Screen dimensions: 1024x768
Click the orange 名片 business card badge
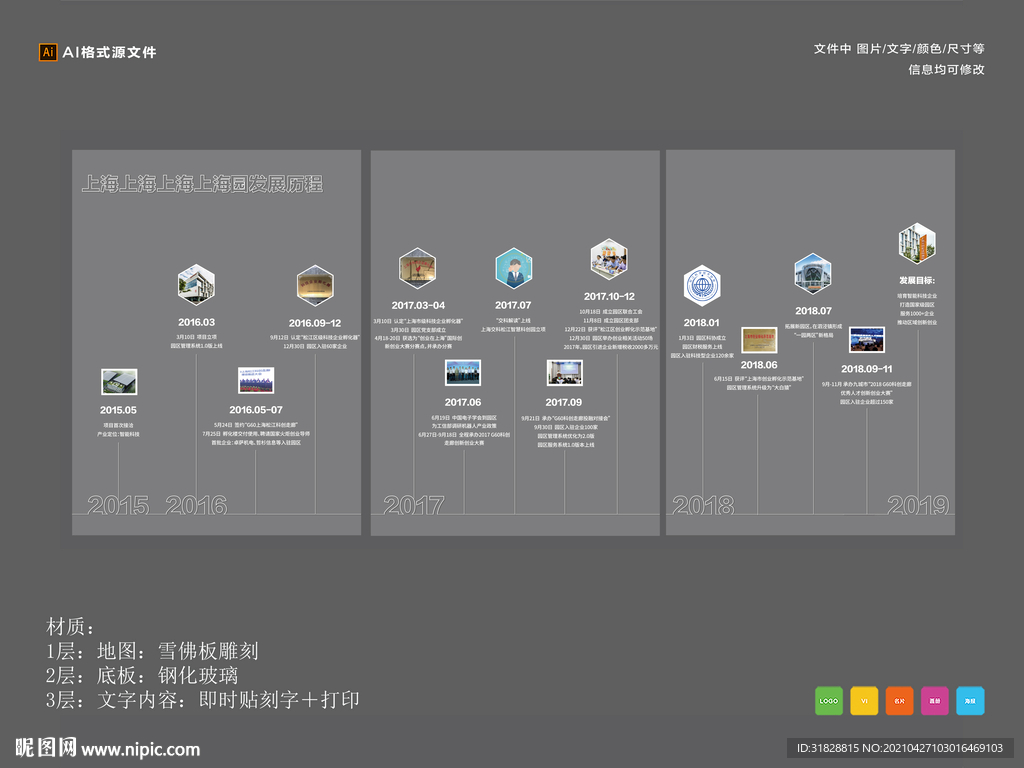pyautogui.click(x=899, y=701)
